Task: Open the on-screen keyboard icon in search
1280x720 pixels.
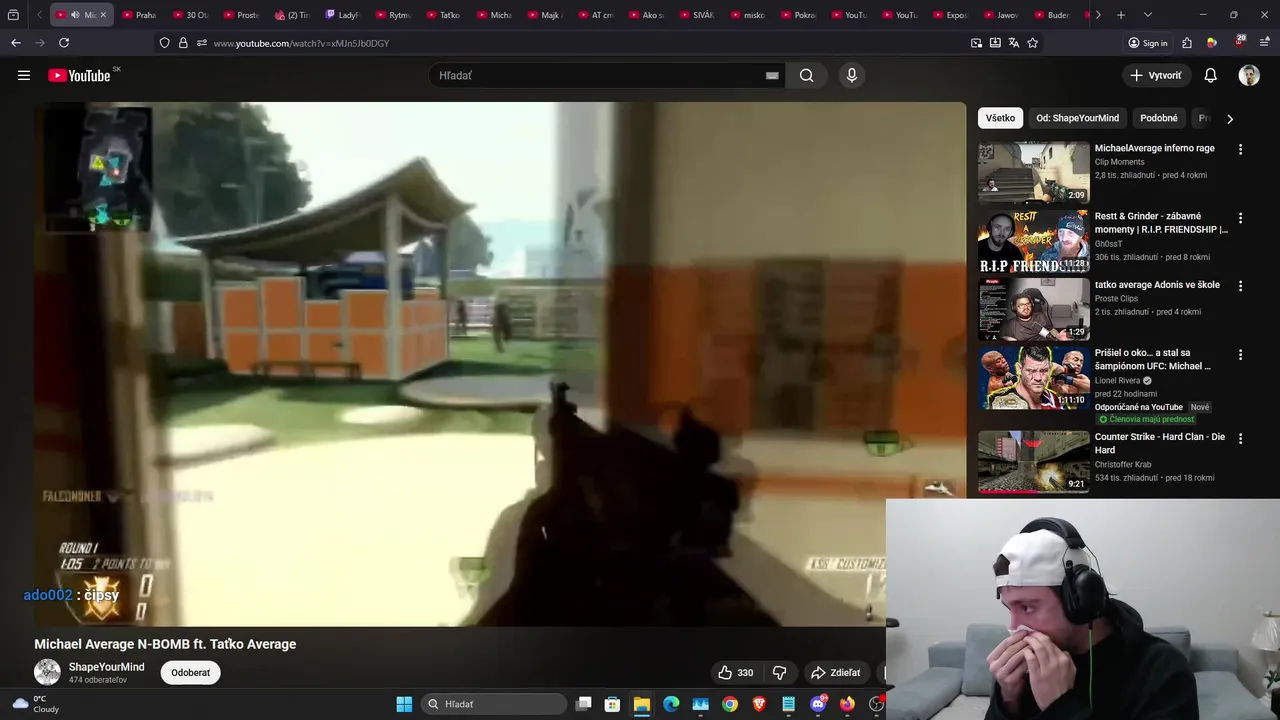Action: [x=772, y=75]
